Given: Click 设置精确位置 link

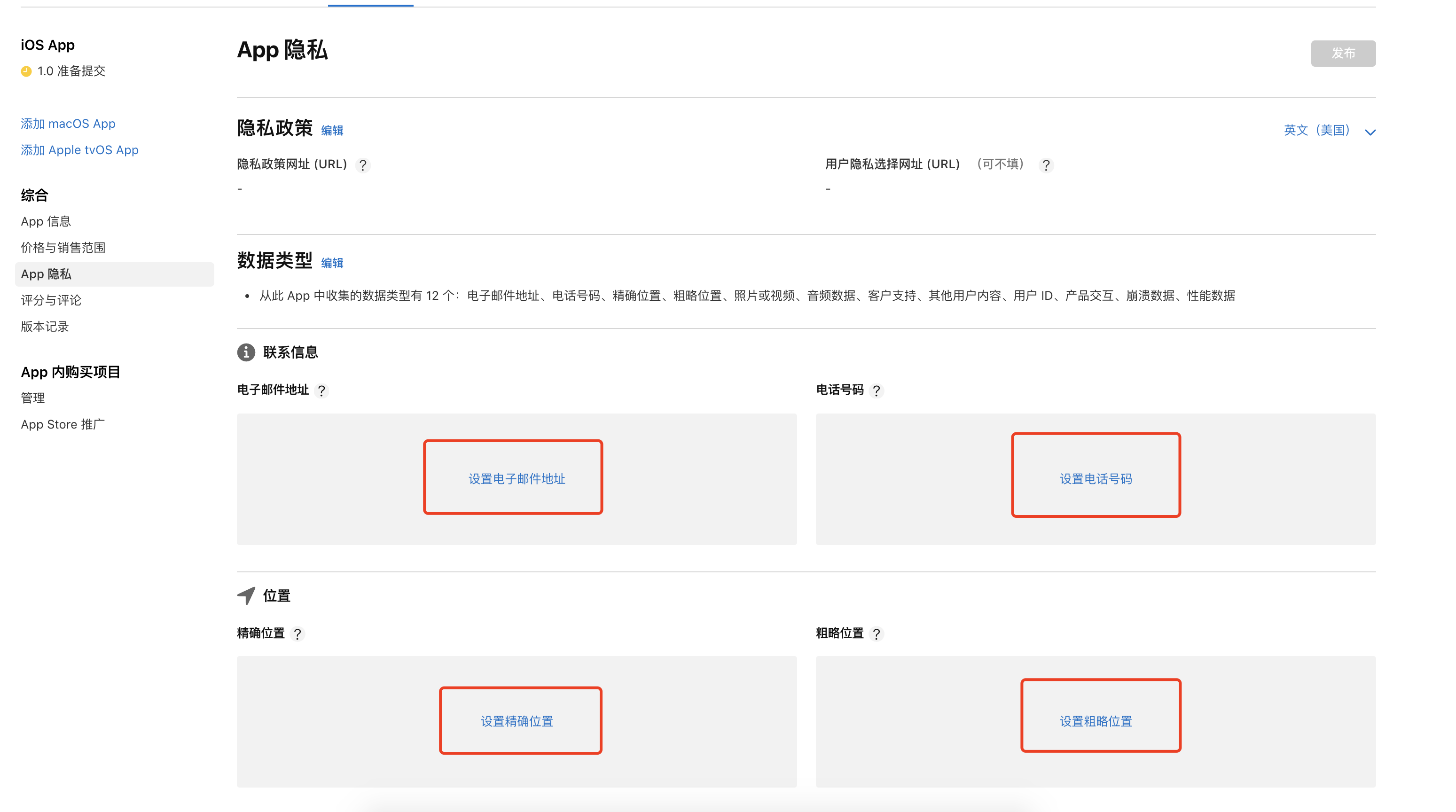Looking at the screenshot, I should point(517,721).
